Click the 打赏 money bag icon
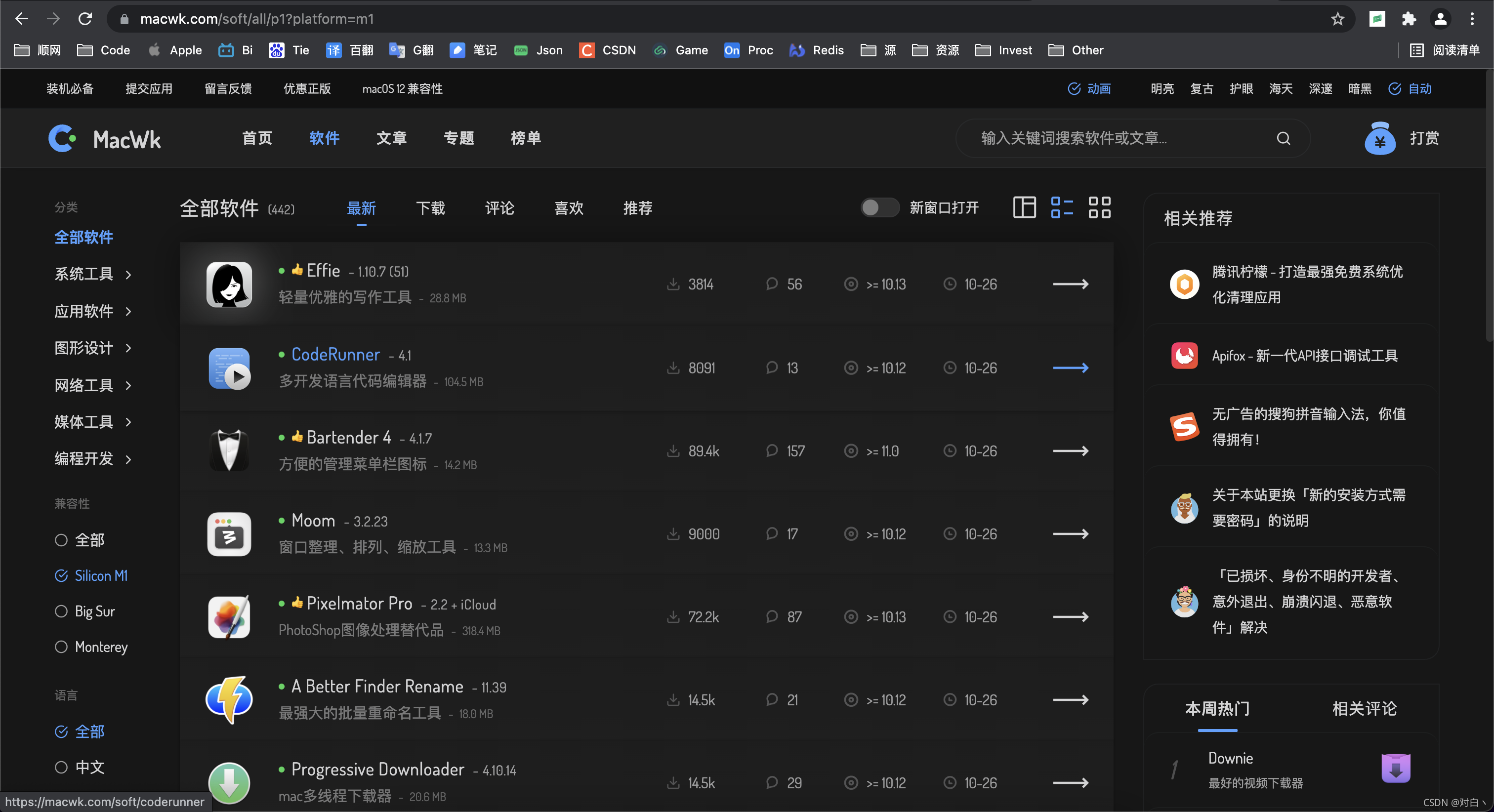This screenshot has height=812, width=1494. pos(1380,139)
